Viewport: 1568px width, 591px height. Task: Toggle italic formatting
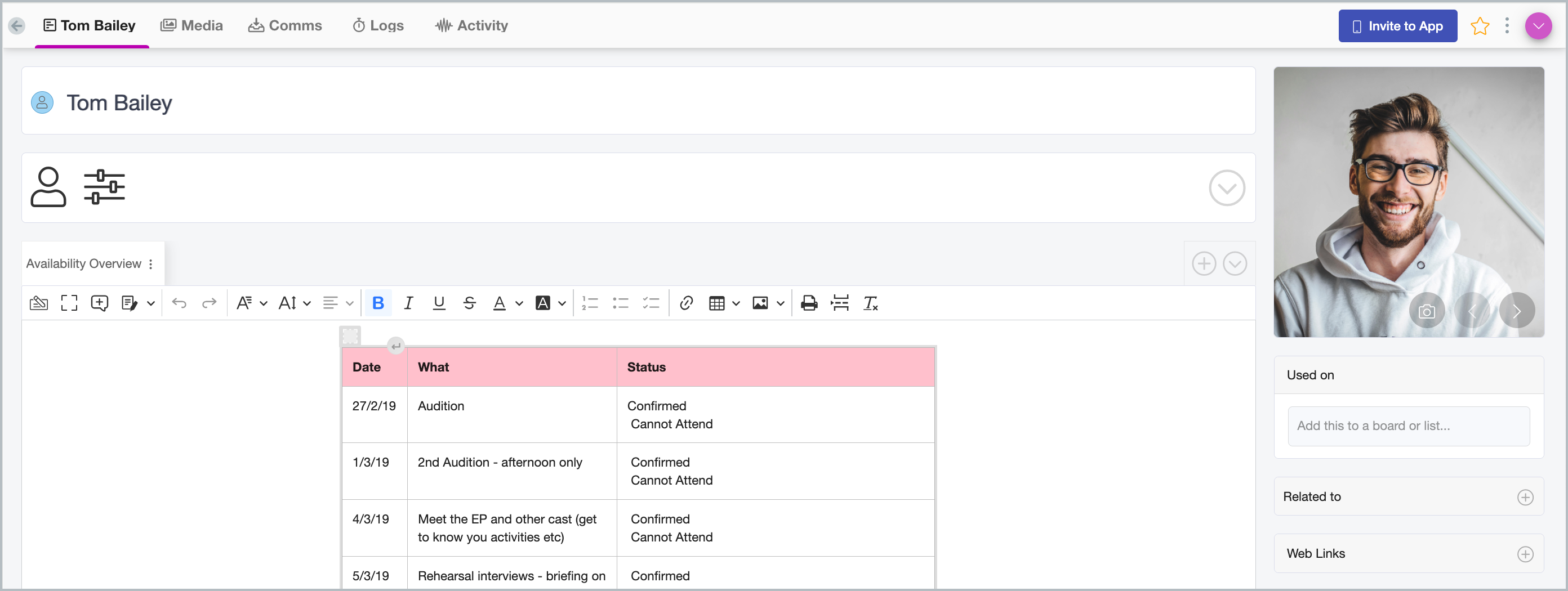point(408,303)
